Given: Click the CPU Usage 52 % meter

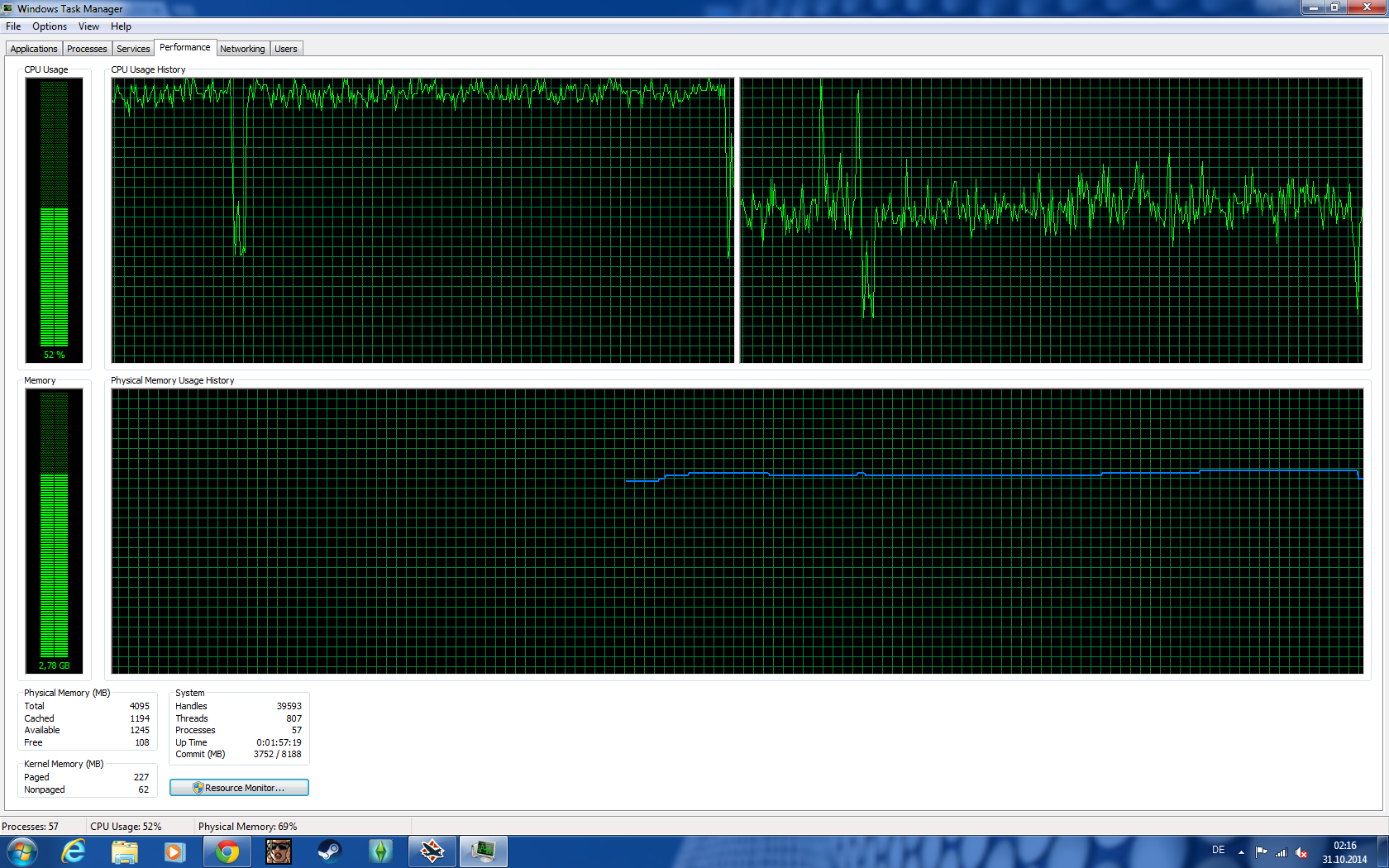Looking at the screenshot, I should (55, 220).
